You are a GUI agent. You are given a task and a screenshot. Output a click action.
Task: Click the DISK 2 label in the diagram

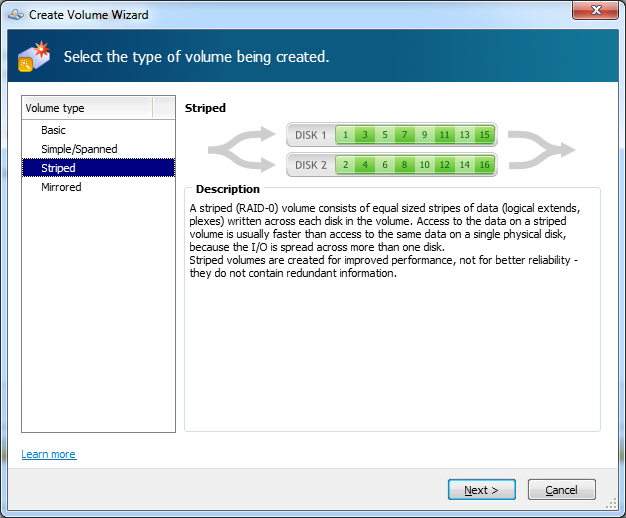pos(311,165)
